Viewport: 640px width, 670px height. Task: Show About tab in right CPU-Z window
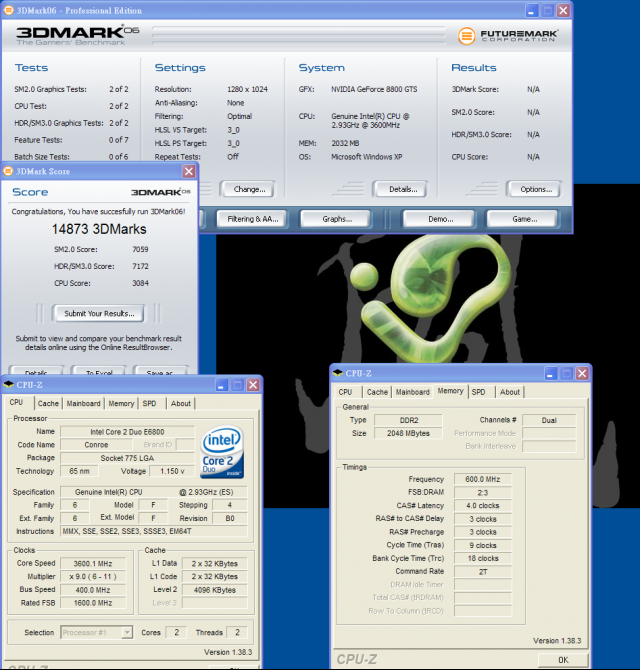pos(510,392)
